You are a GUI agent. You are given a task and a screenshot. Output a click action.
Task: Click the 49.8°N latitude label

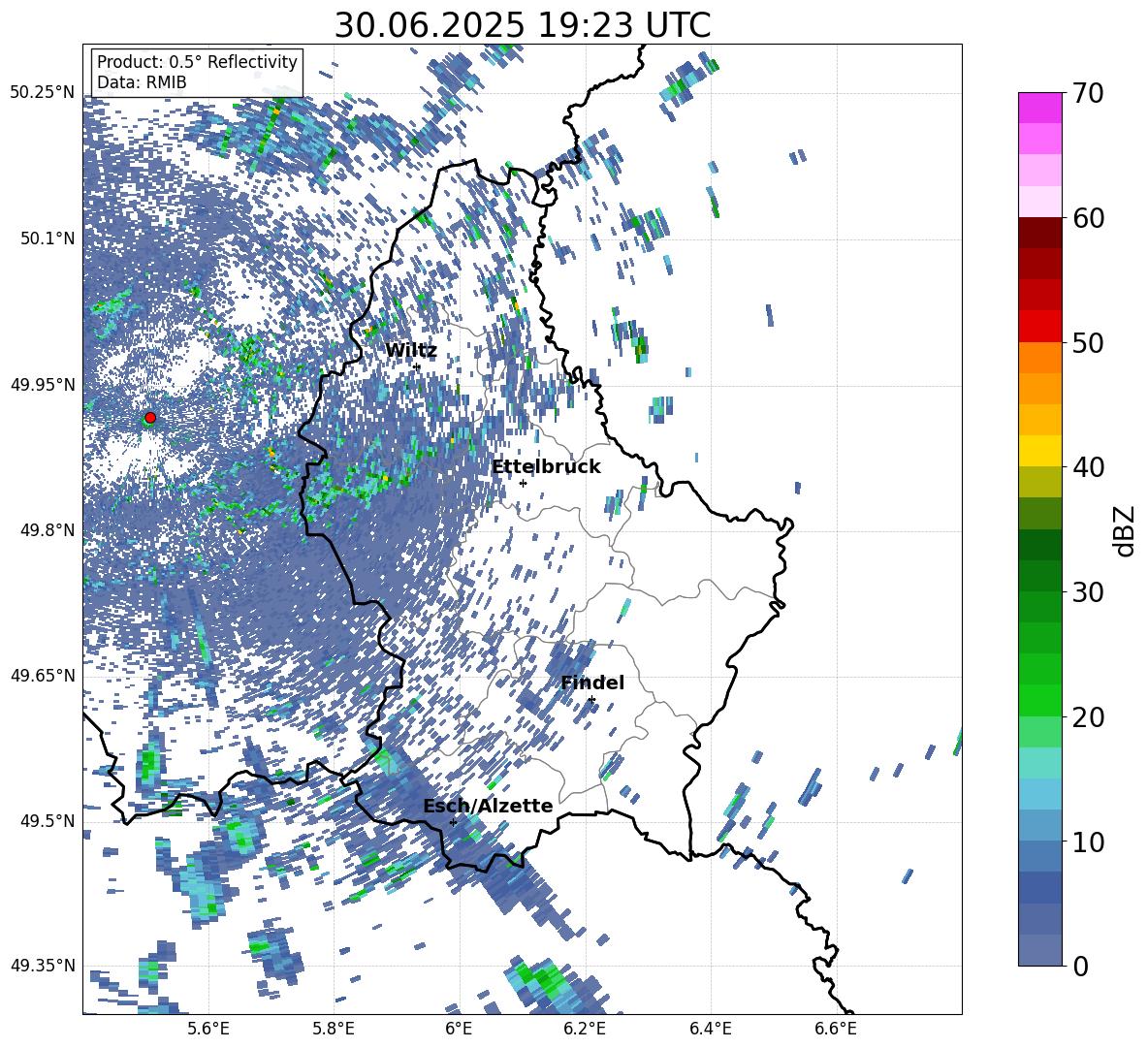pos(48,529)
